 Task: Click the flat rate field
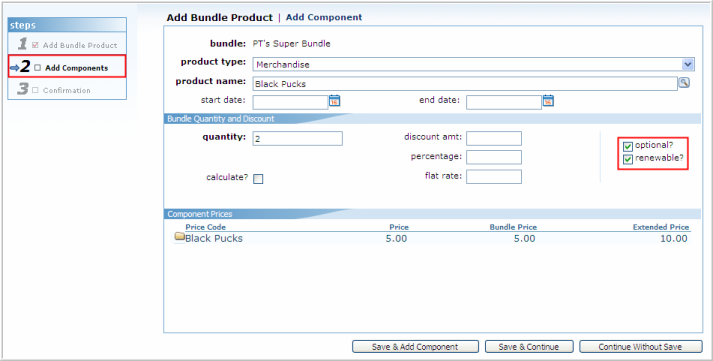tap(494, 176)
